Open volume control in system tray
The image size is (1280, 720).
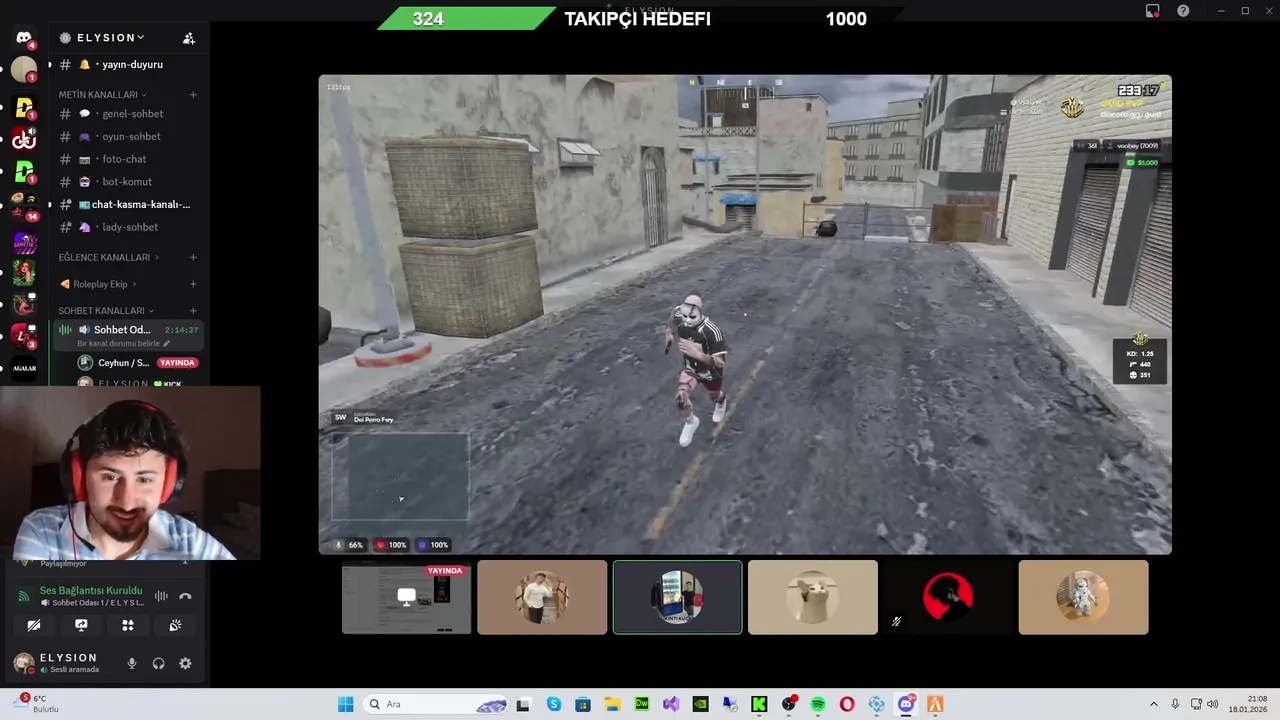pos(1212,704)
